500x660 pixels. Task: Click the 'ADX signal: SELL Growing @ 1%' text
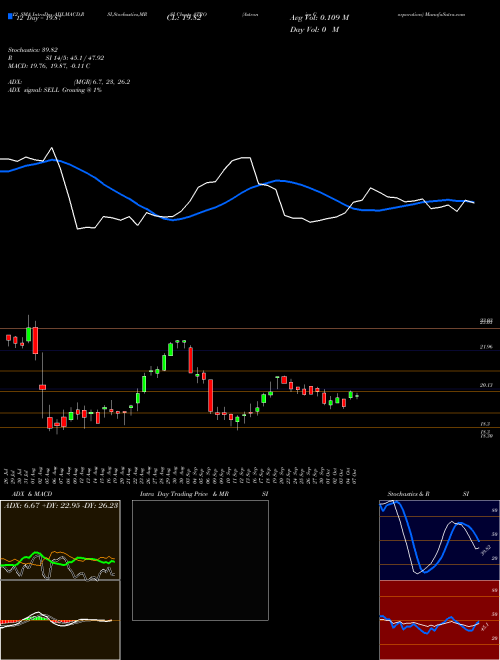[55, 90]
